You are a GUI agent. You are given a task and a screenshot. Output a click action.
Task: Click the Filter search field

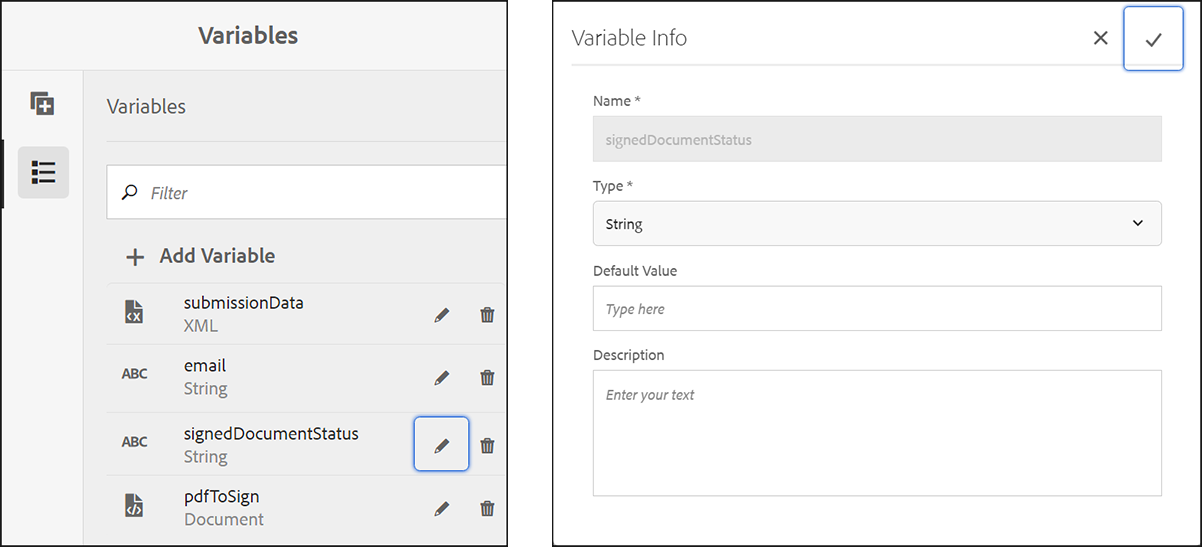(x=320, y=193)
